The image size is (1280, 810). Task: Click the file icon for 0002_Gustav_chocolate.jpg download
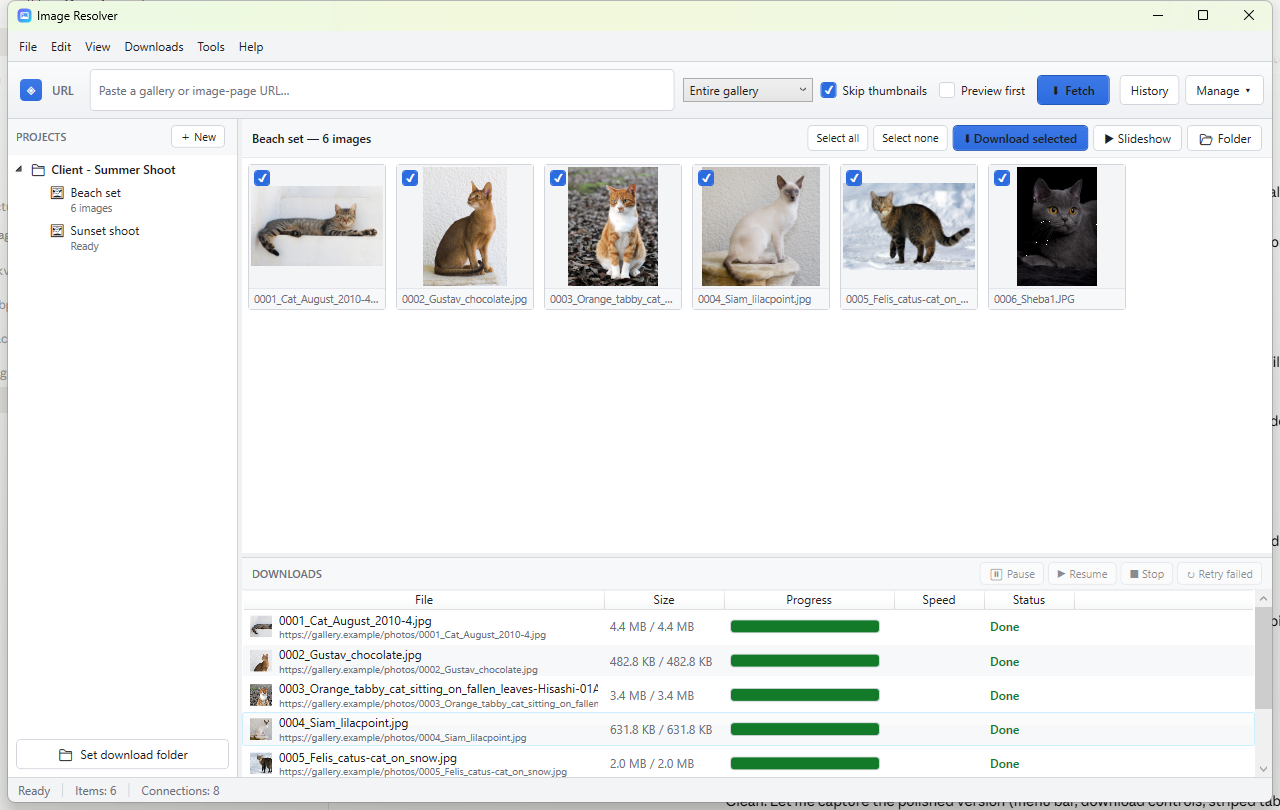pyautogui.click(x=261, y=661)
